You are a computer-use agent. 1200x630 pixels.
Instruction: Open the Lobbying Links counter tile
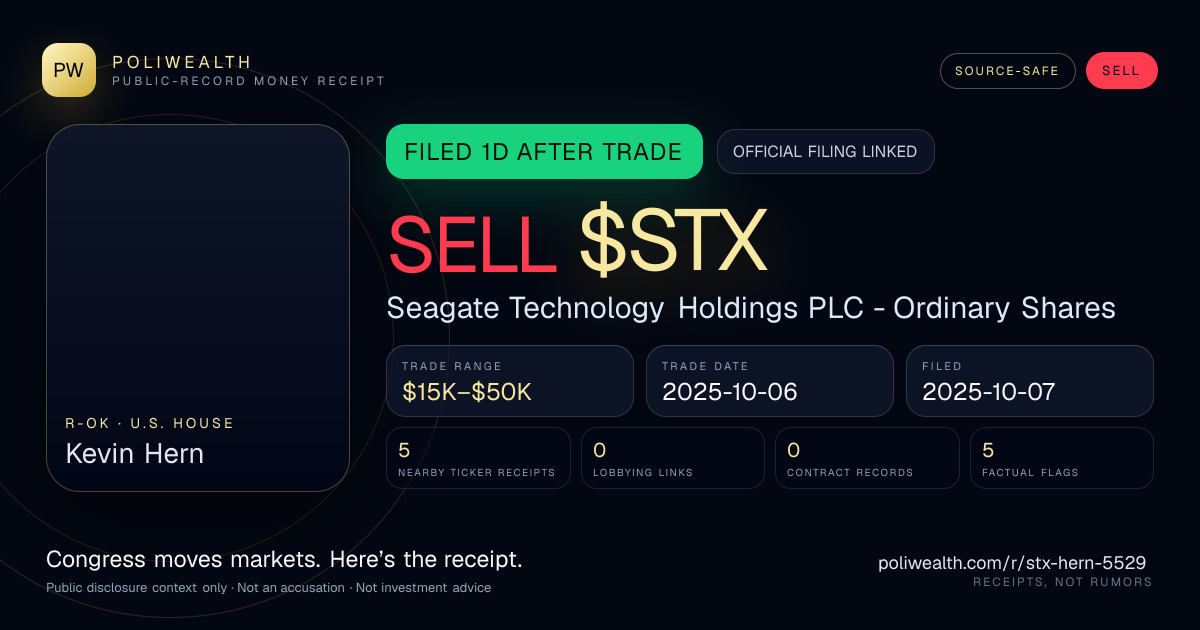coord(673,458)
